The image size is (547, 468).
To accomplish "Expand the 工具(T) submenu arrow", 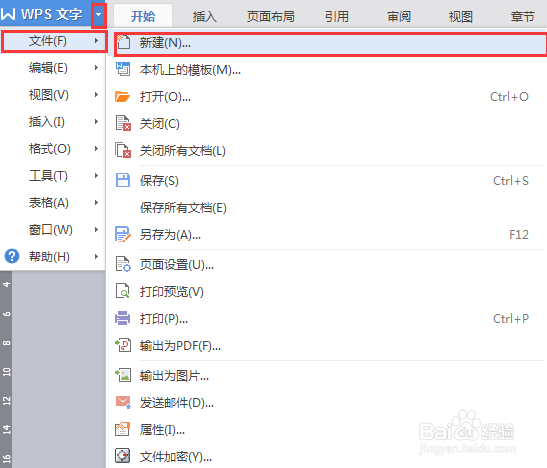I will point(96,175).
